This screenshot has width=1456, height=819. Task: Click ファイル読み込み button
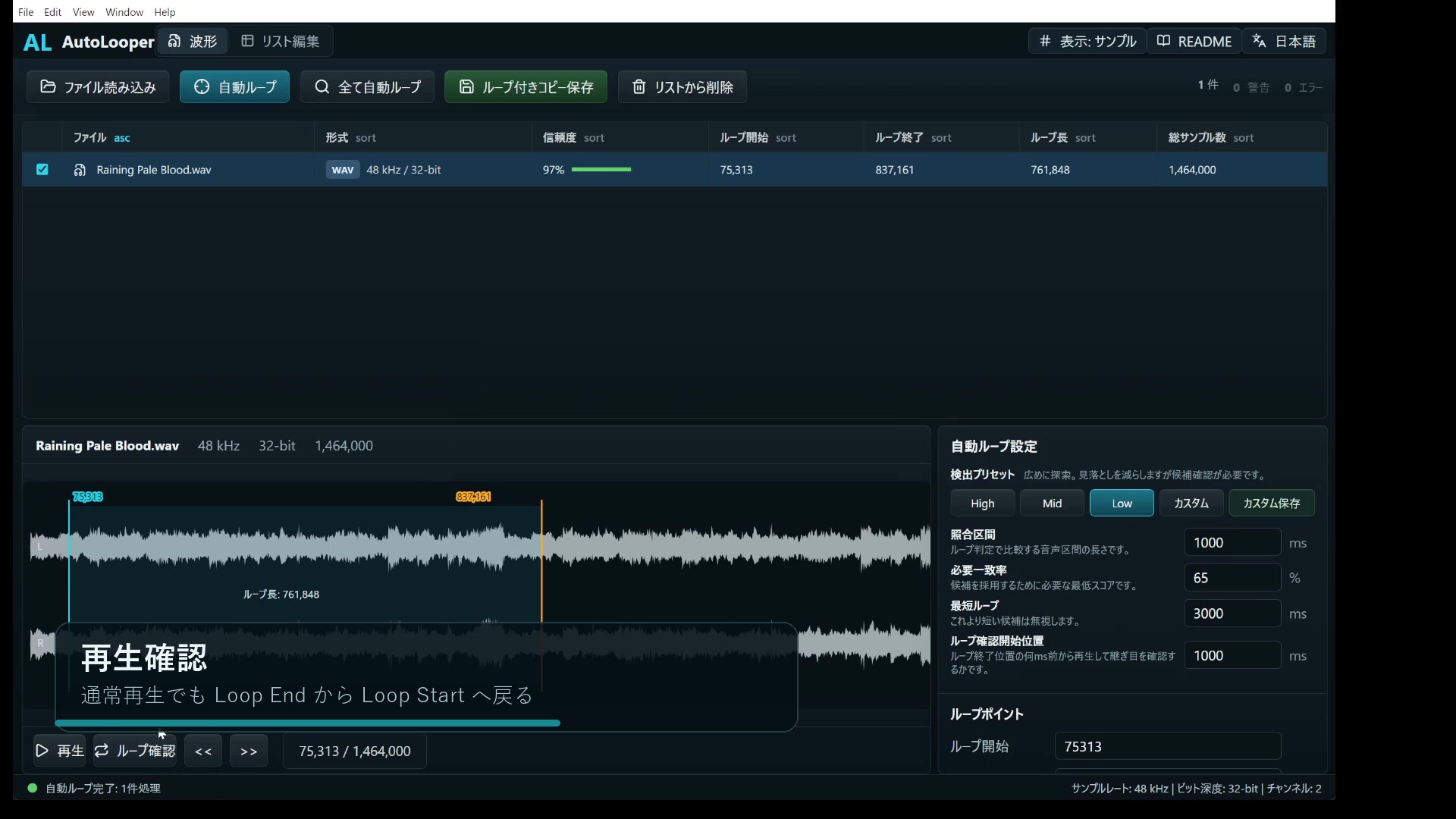(x=98, y=87)
